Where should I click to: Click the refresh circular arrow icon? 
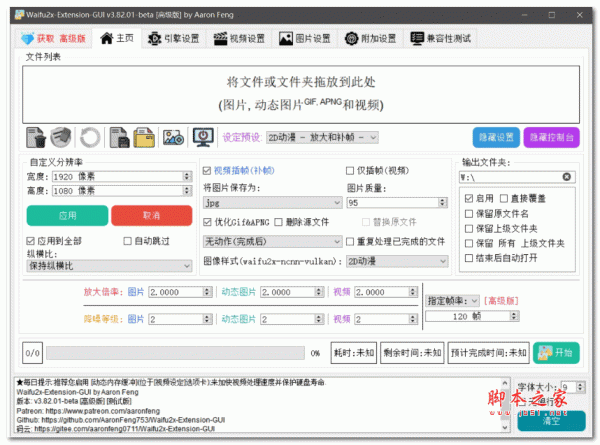90,137
